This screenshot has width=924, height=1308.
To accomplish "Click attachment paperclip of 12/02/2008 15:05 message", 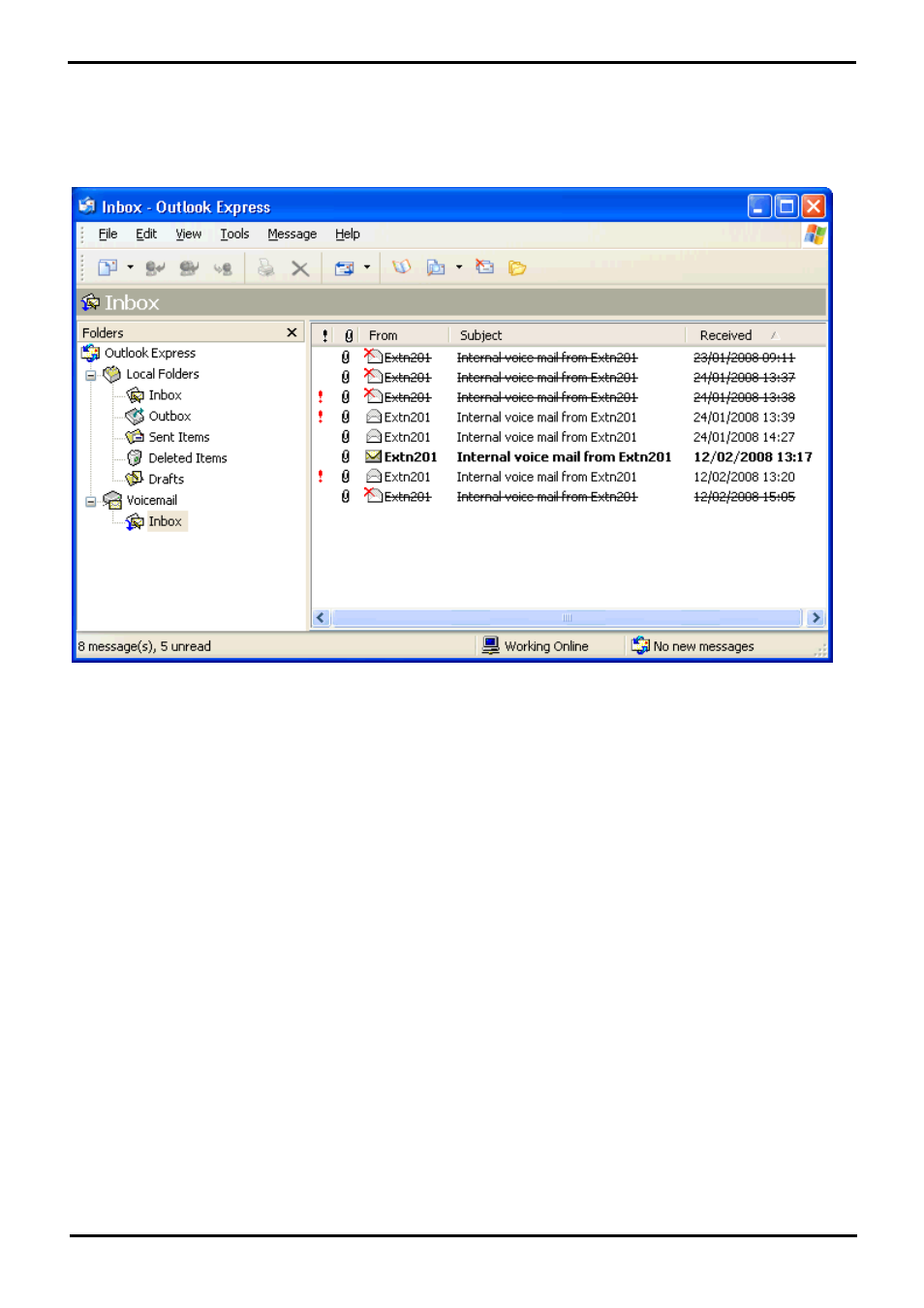I will 346,496.
